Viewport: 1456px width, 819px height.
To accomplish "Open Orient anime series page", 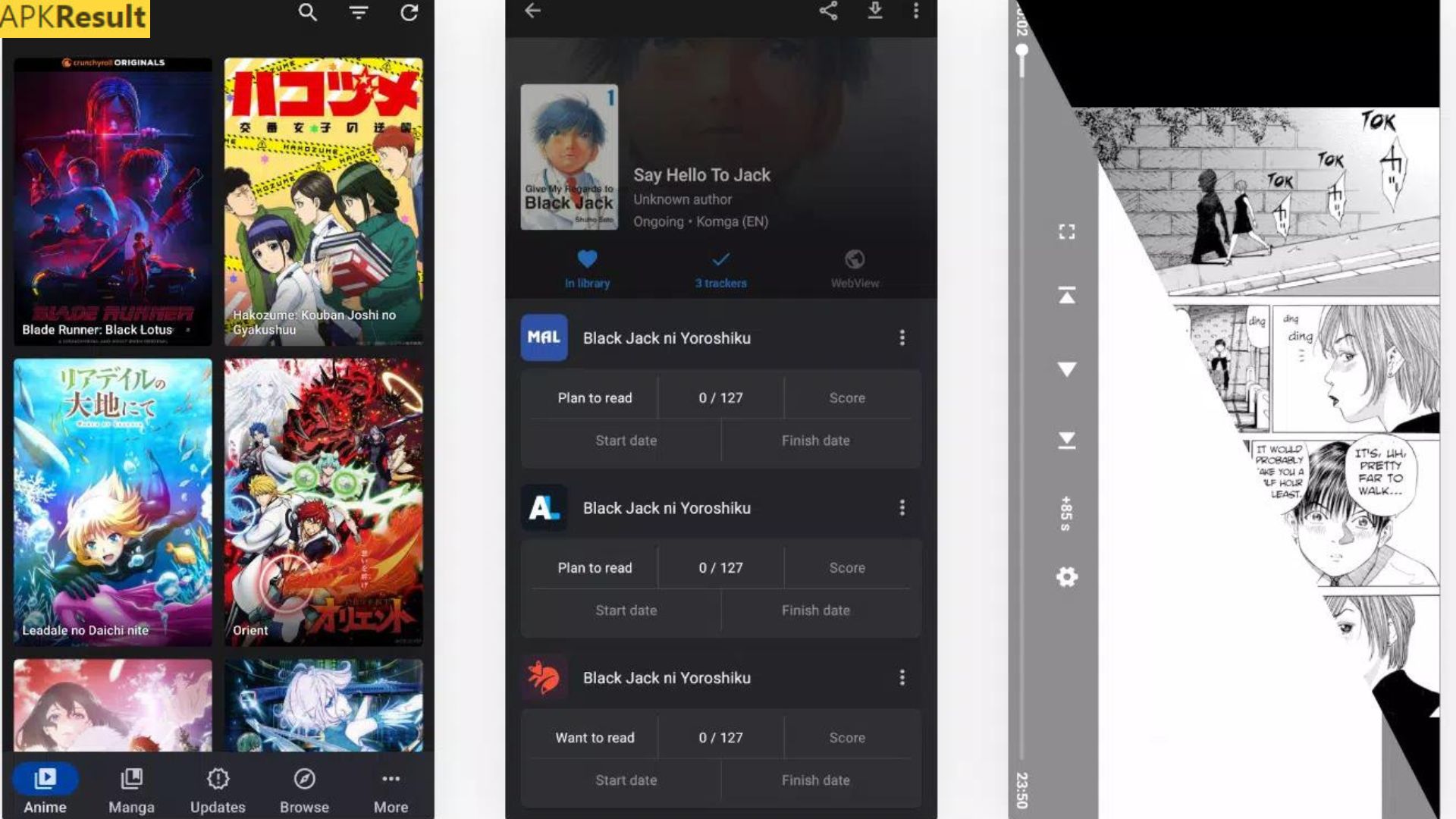I will pos(322,501).
